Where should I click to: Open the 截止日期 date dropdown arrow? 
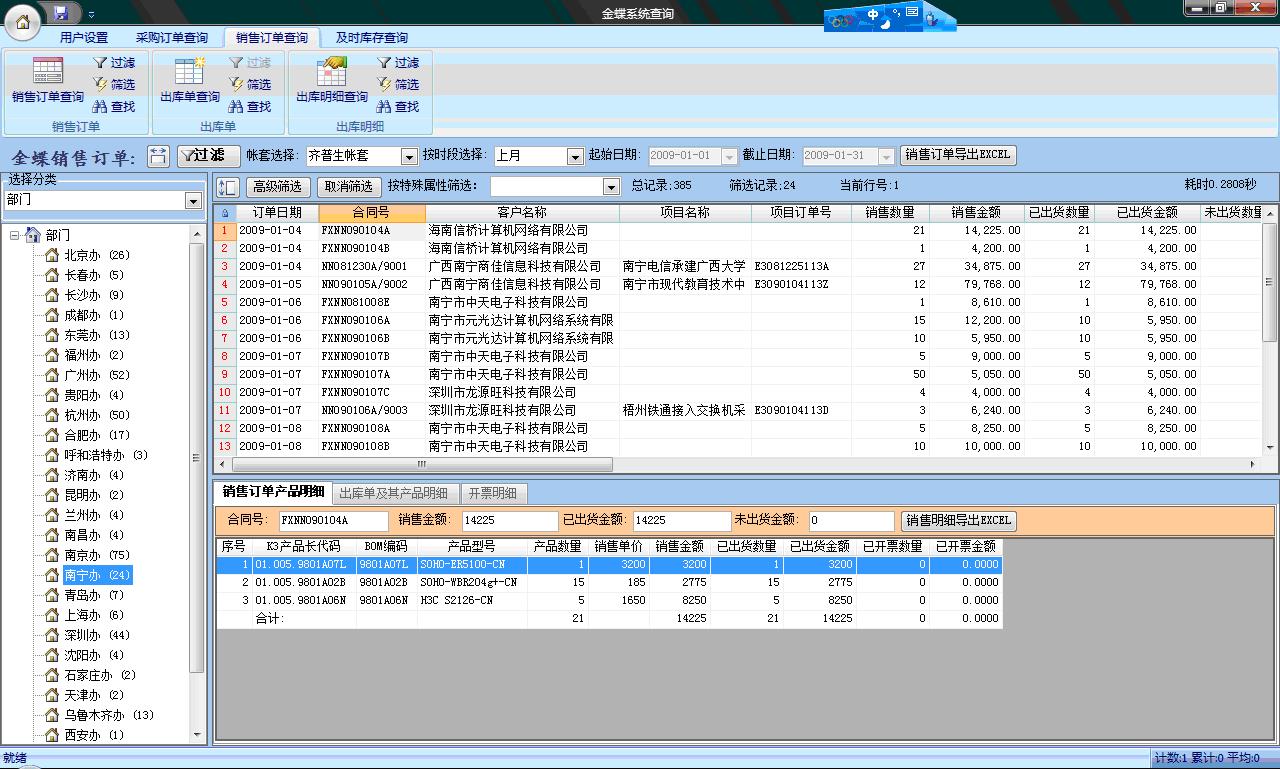[x=886, y=156]
